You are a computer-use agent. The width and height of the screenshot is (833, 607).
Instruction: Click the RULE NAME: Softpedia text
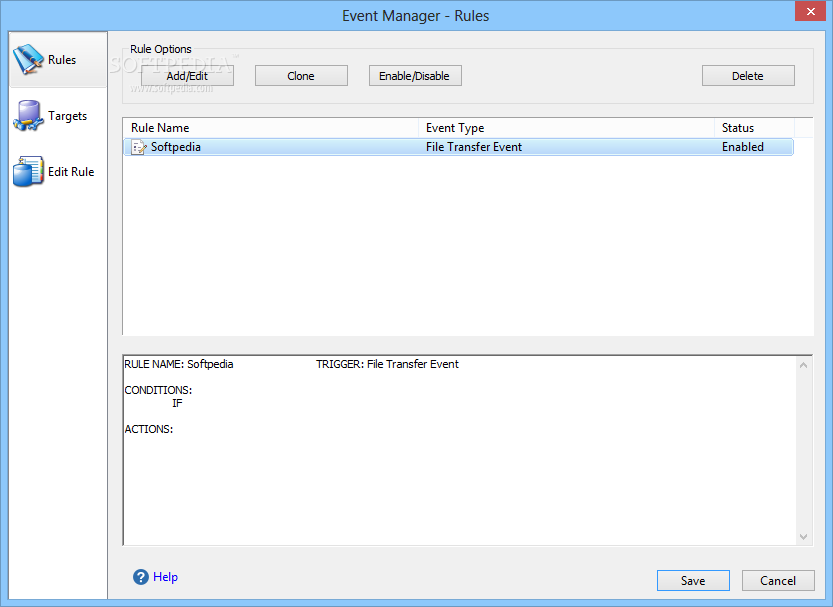[x=178, y=364]
